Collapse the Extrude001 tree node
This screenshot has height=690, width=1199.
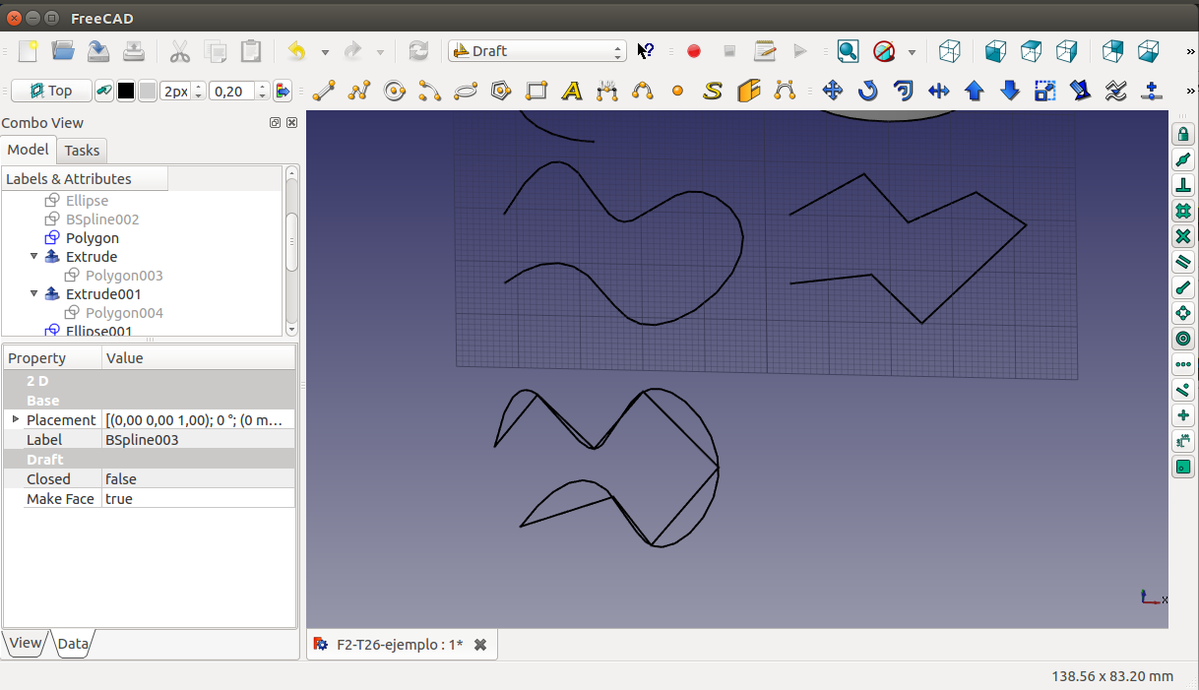click(x=35, y=294)
